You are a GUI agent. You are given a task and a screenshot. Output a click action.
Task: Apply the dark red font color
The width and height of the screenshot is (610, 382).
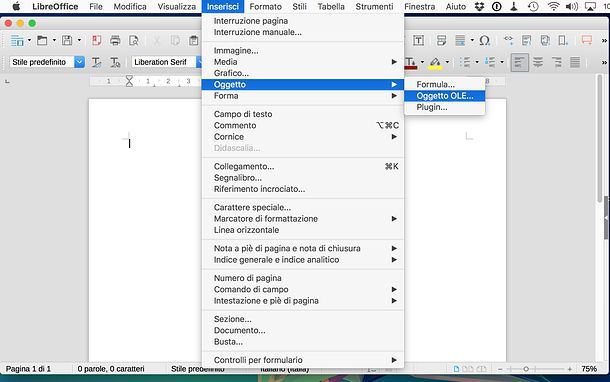pos(411,63)
